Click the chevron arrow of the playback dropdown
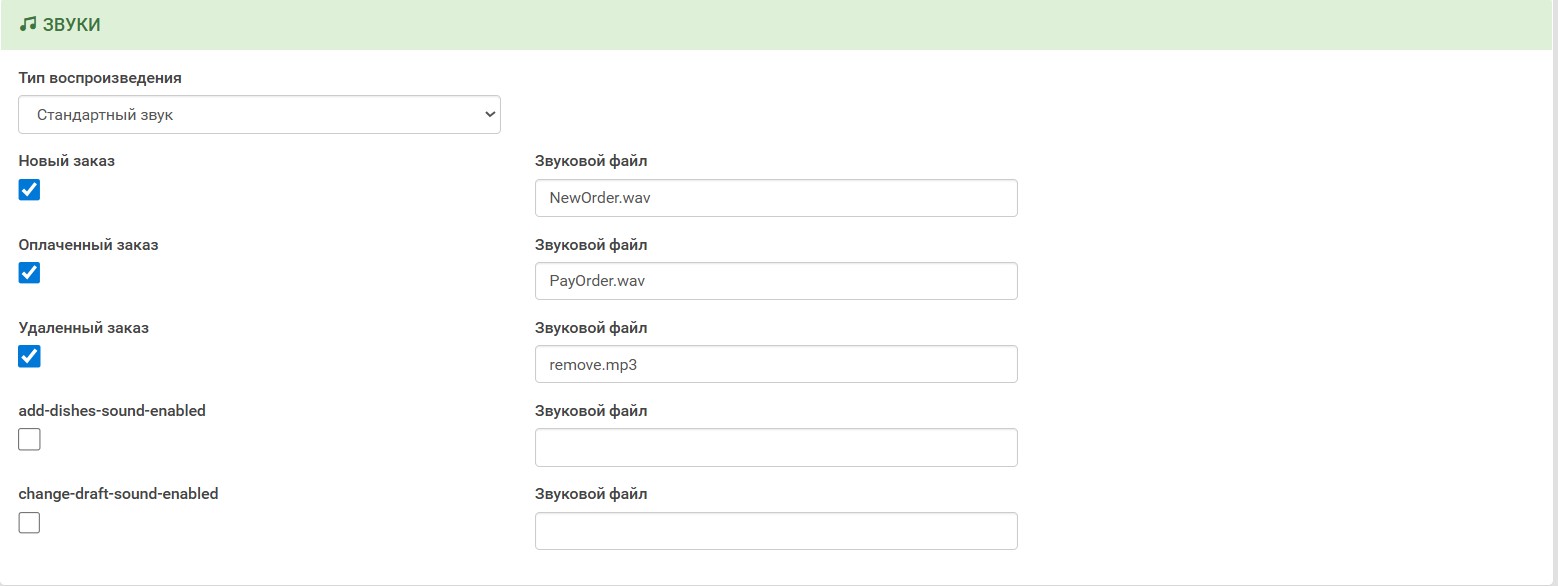This screenshot has height=586, width=1558. coord(490,115)
